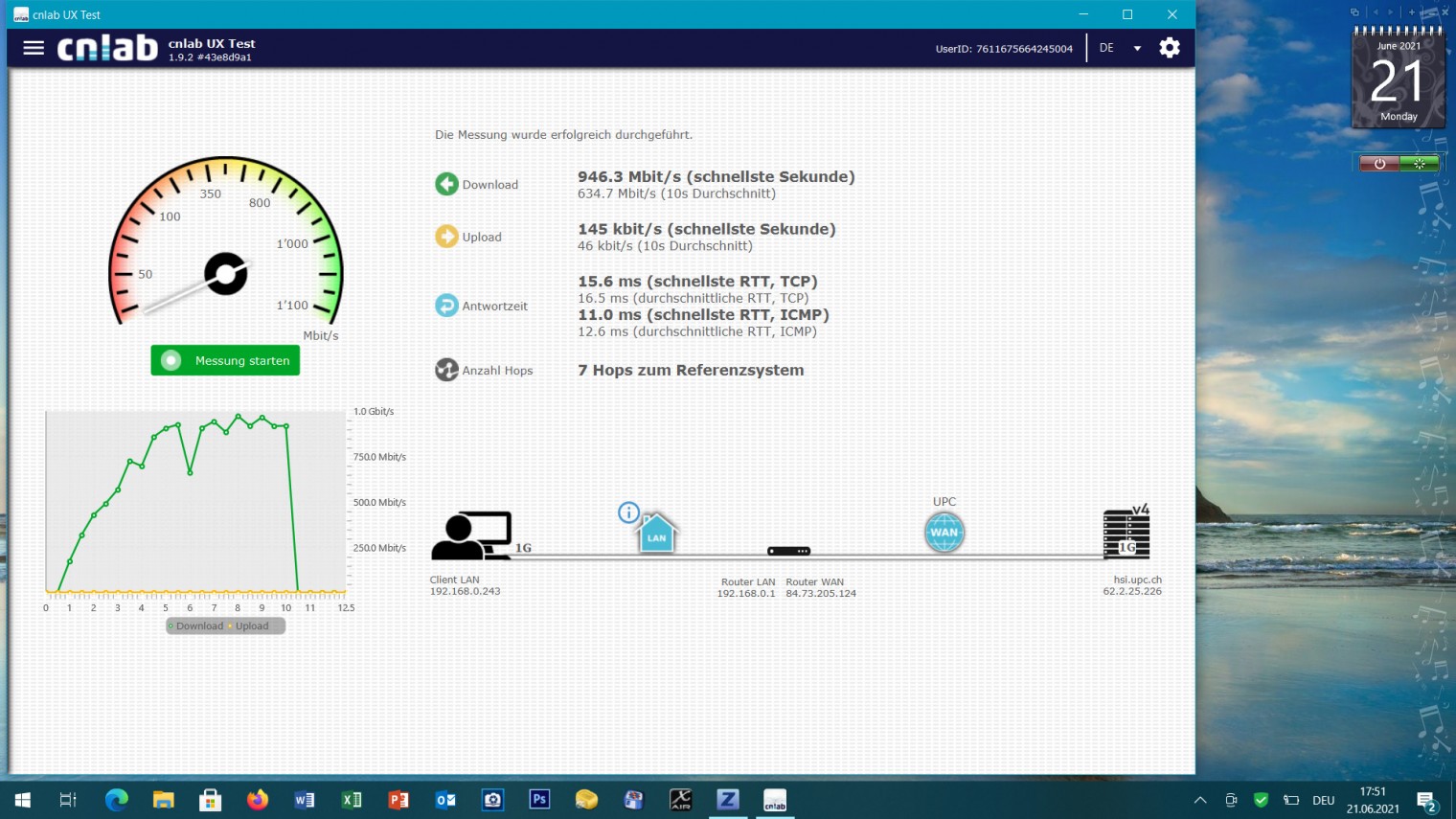Click the Client LAN computer icon

coord(471,536)
